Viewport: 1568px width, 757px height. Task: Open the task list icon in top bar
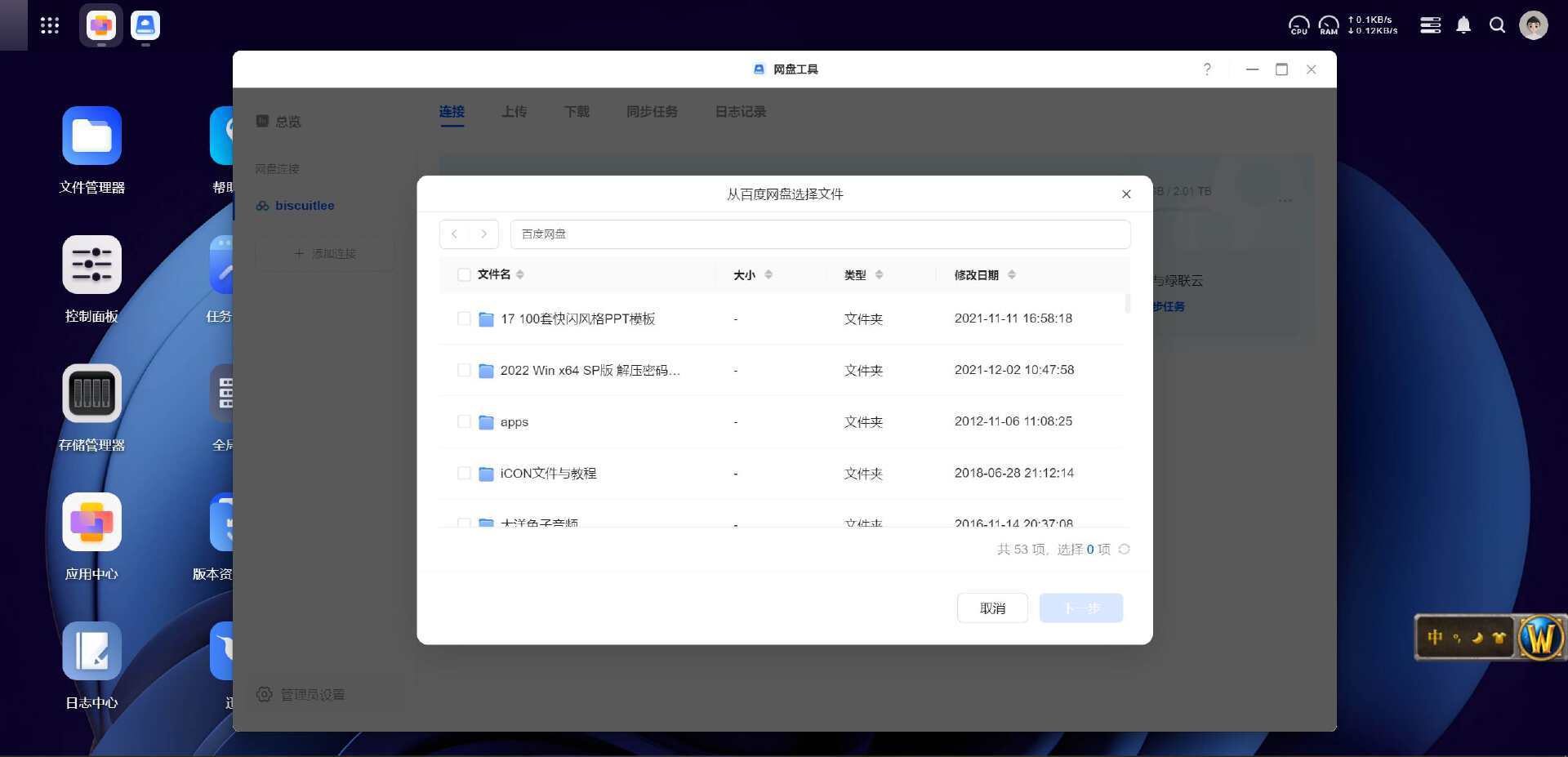pos(1430,25)
